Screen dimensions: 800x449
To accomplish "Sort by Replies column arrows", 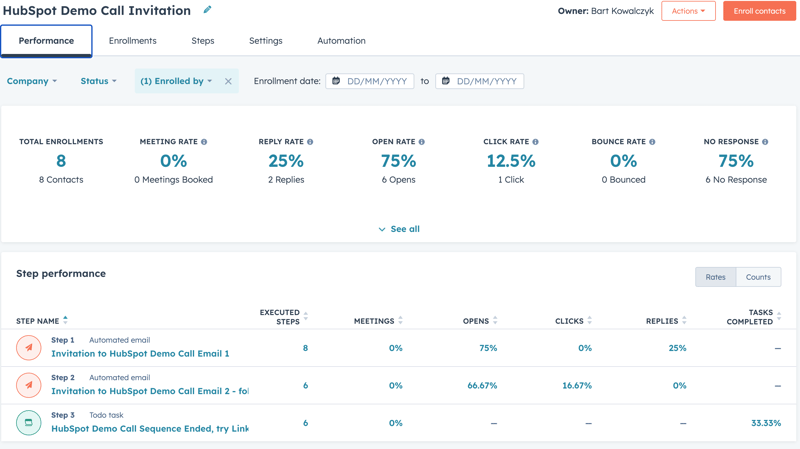I will [x=684, y=320].
